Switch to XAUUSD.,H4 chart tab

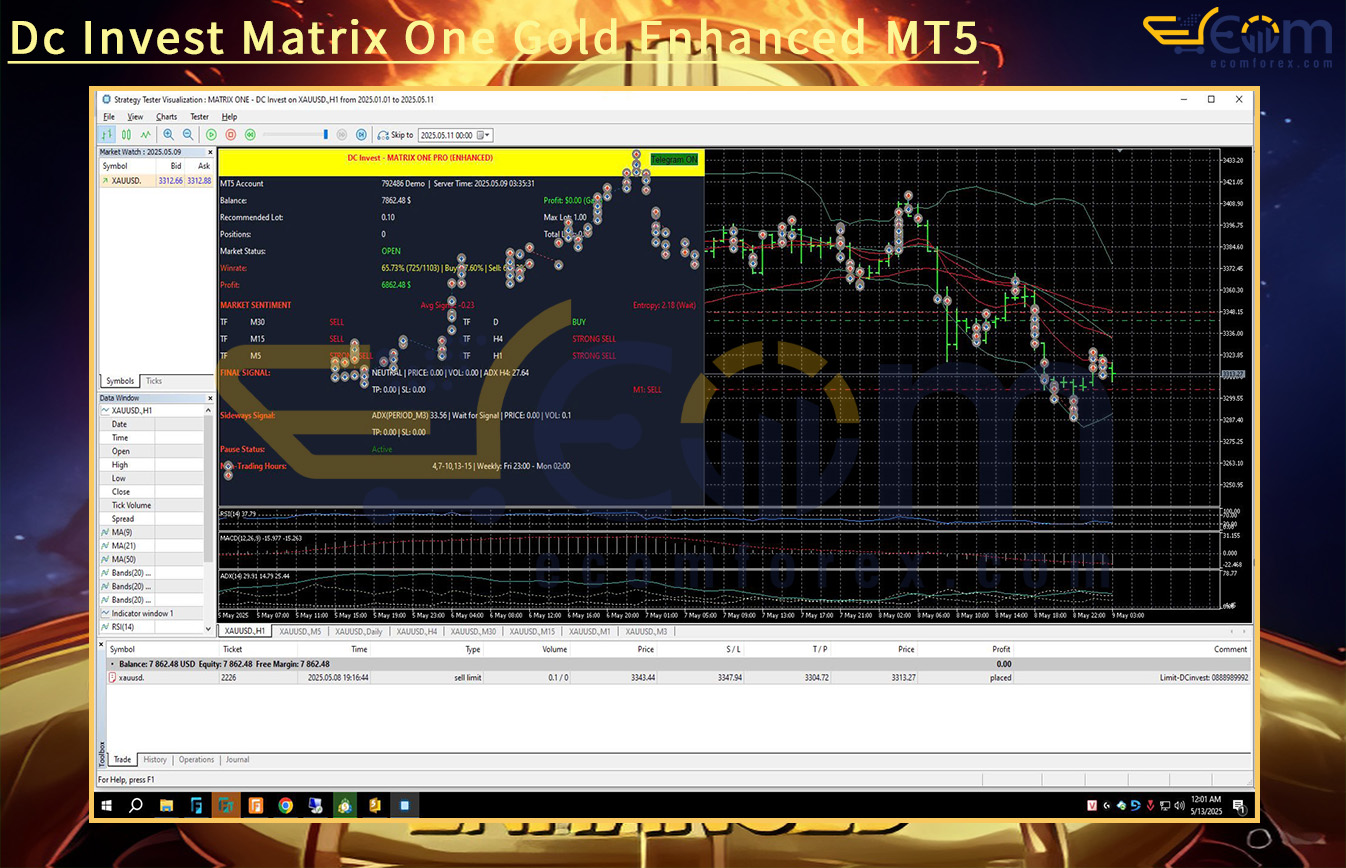tap(417, 631)
